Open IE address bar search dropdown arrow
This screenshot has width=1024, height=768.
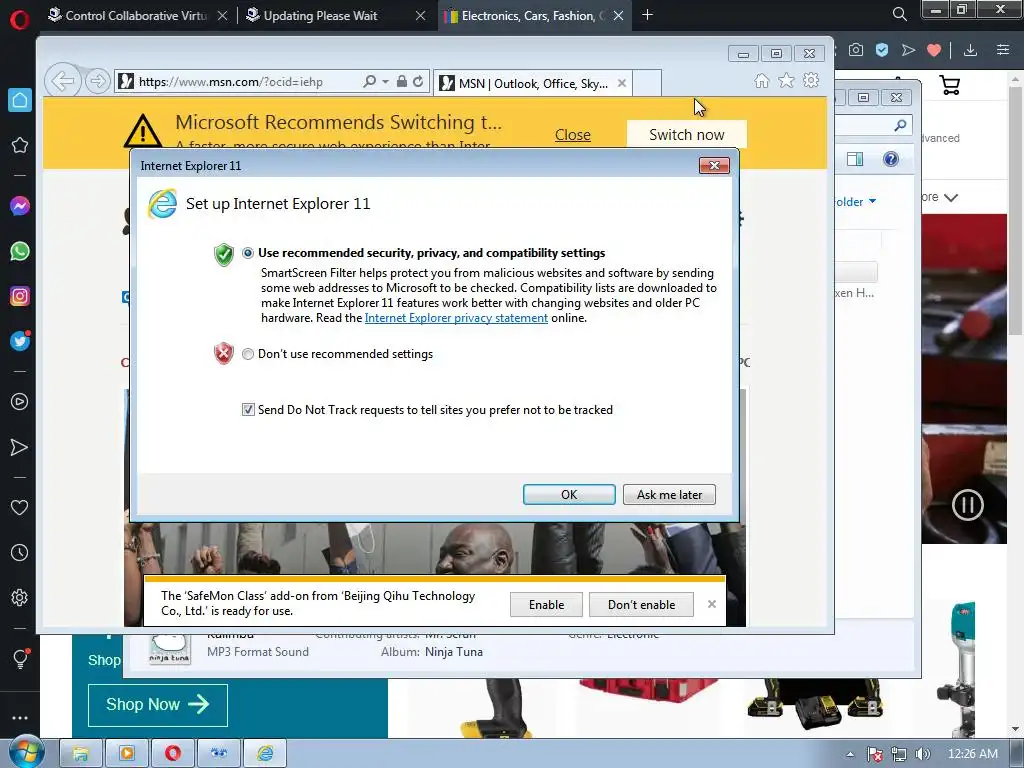point(385,82)
